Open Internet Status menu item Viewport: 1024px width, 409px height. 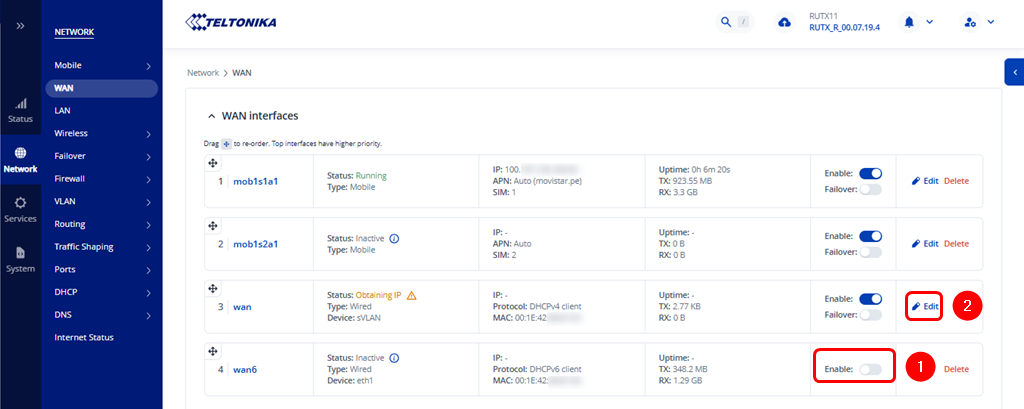[83, 338]
